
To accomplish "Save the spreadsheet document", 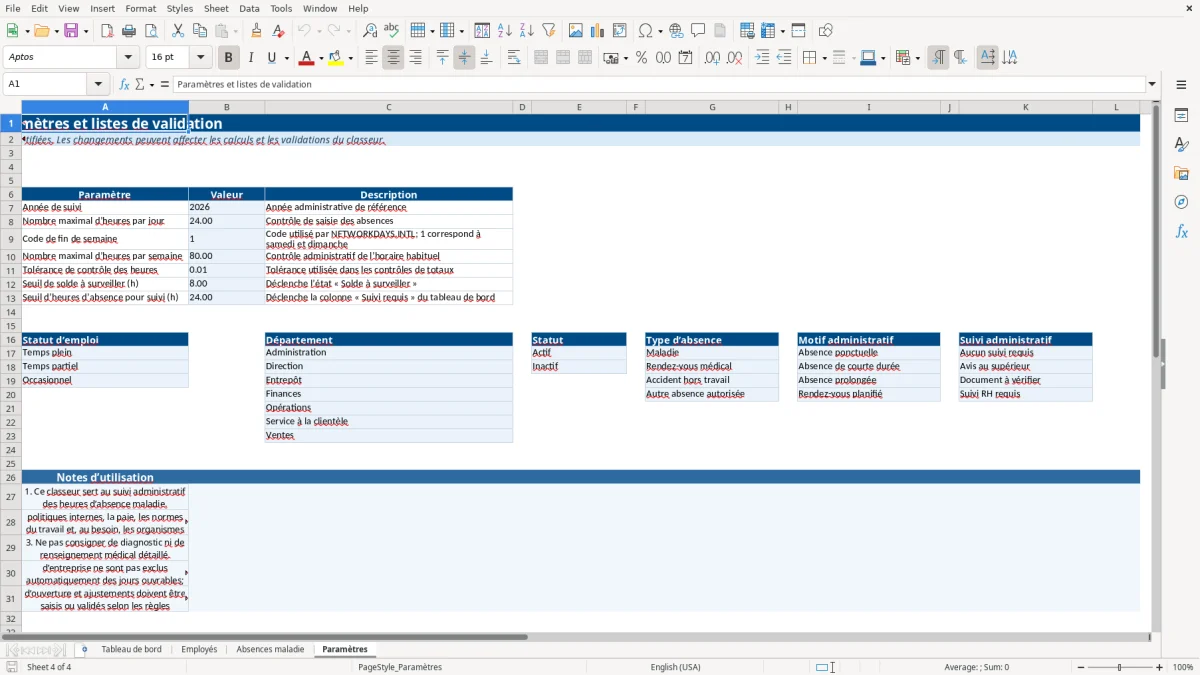I will point(71,31).
